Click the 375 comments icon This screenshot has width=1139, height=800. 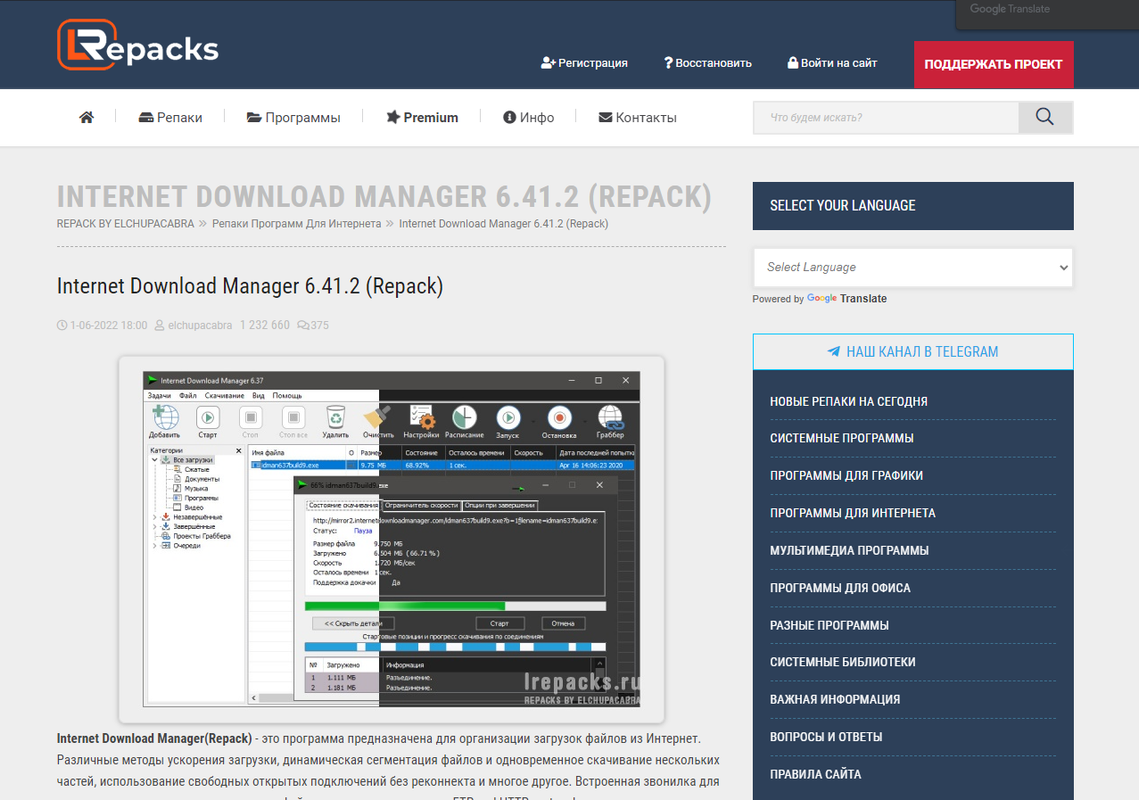(303, 326)
